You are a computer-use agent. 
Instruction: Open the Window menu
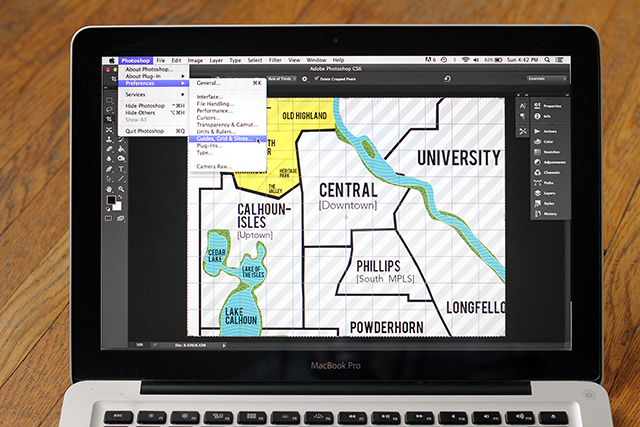point(316,60)
